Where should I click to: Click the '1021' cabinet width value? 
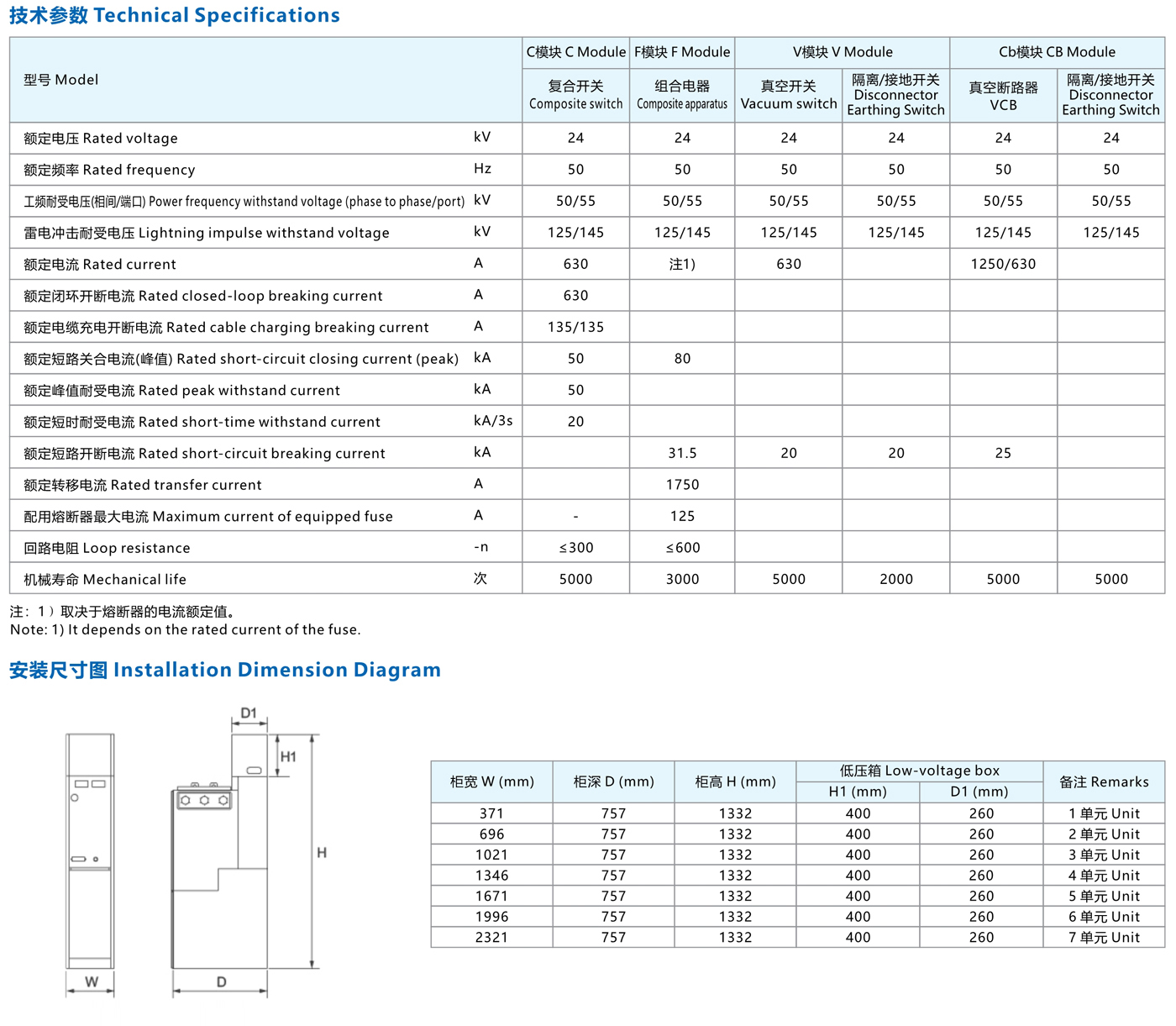pos(491,855)
